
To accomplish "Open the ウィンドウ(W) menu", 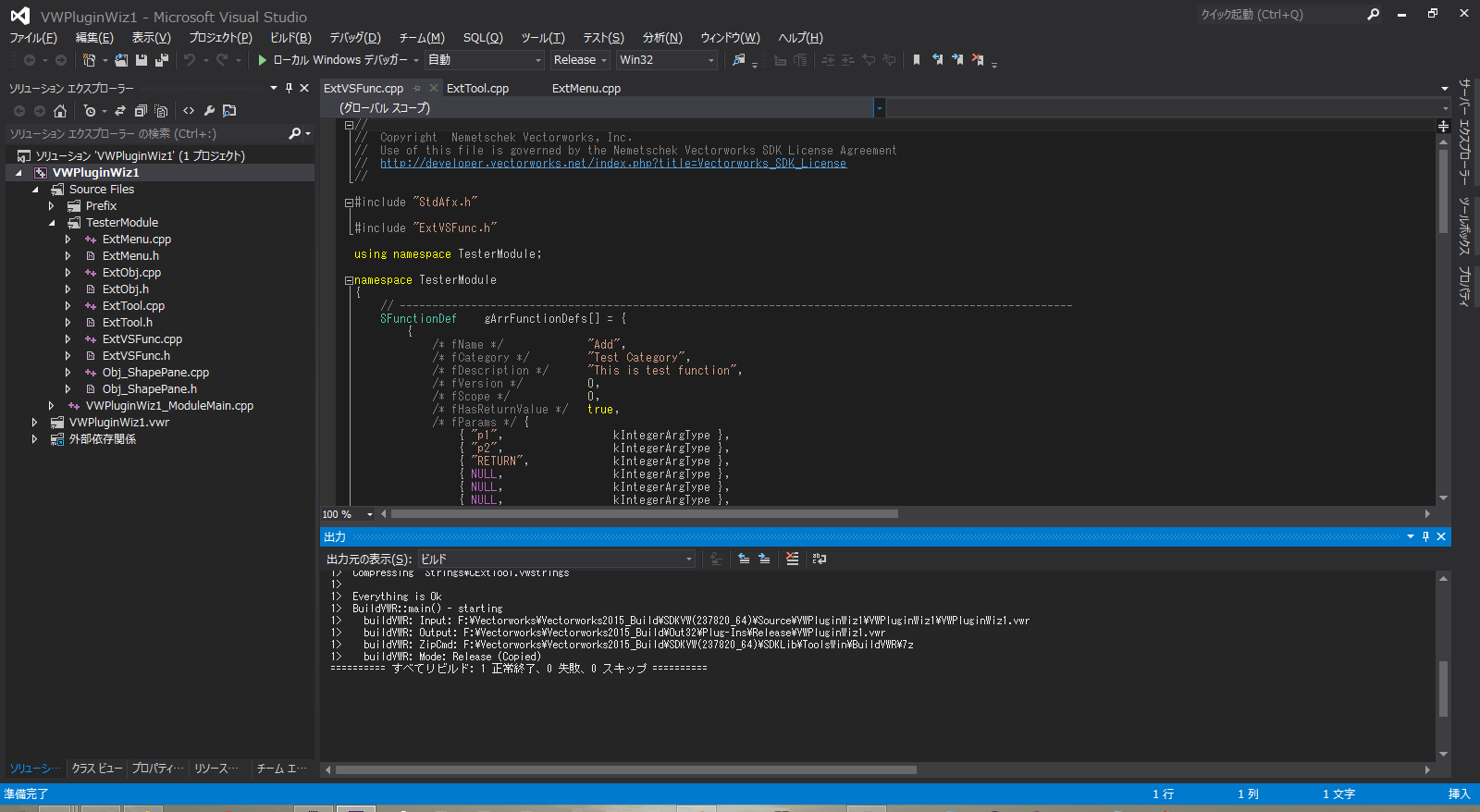I will [x=730, y=38].
